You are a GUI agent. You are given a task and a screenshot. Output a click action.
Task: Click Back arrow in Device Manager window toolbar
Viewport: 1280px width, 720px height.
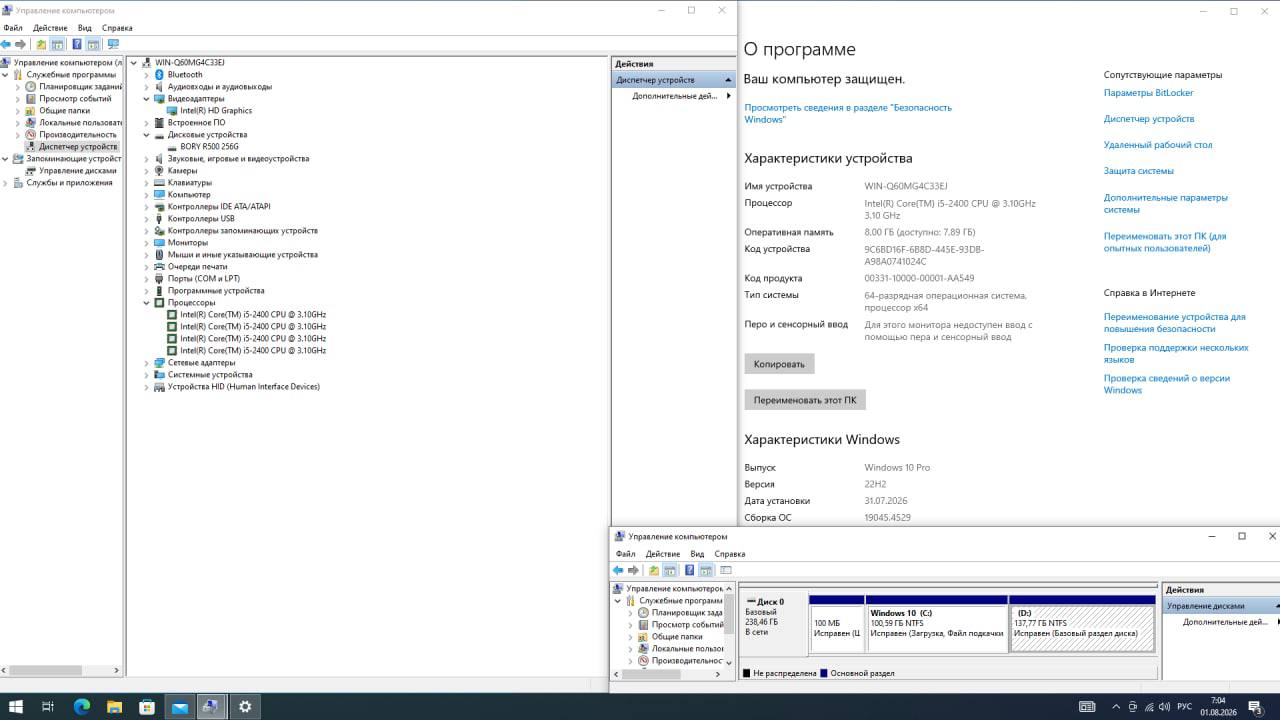pyautogui.click(x=6, y=44)
